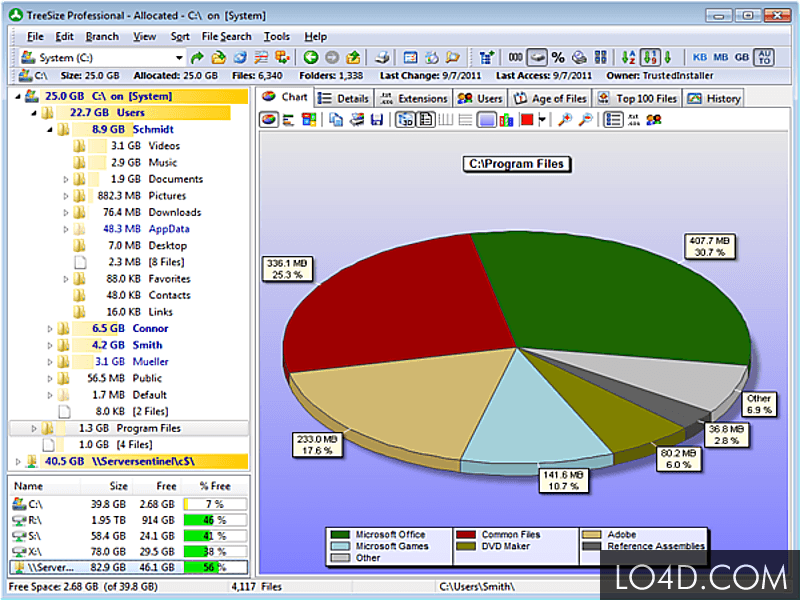Open the System (C:) drive dropdown
The height and width of the screenshot is (600, 800).
point(179,58)
